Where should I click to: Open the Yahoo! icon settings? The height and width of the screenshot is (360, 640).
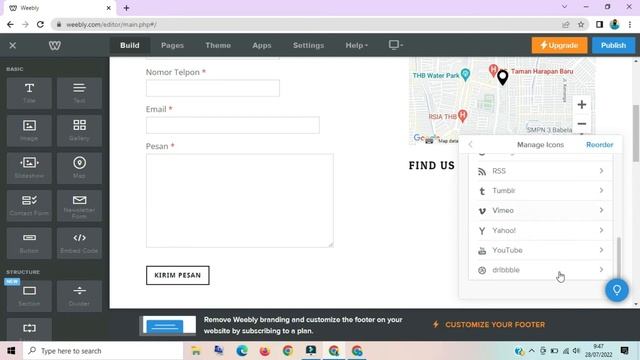tap(540, 231)
